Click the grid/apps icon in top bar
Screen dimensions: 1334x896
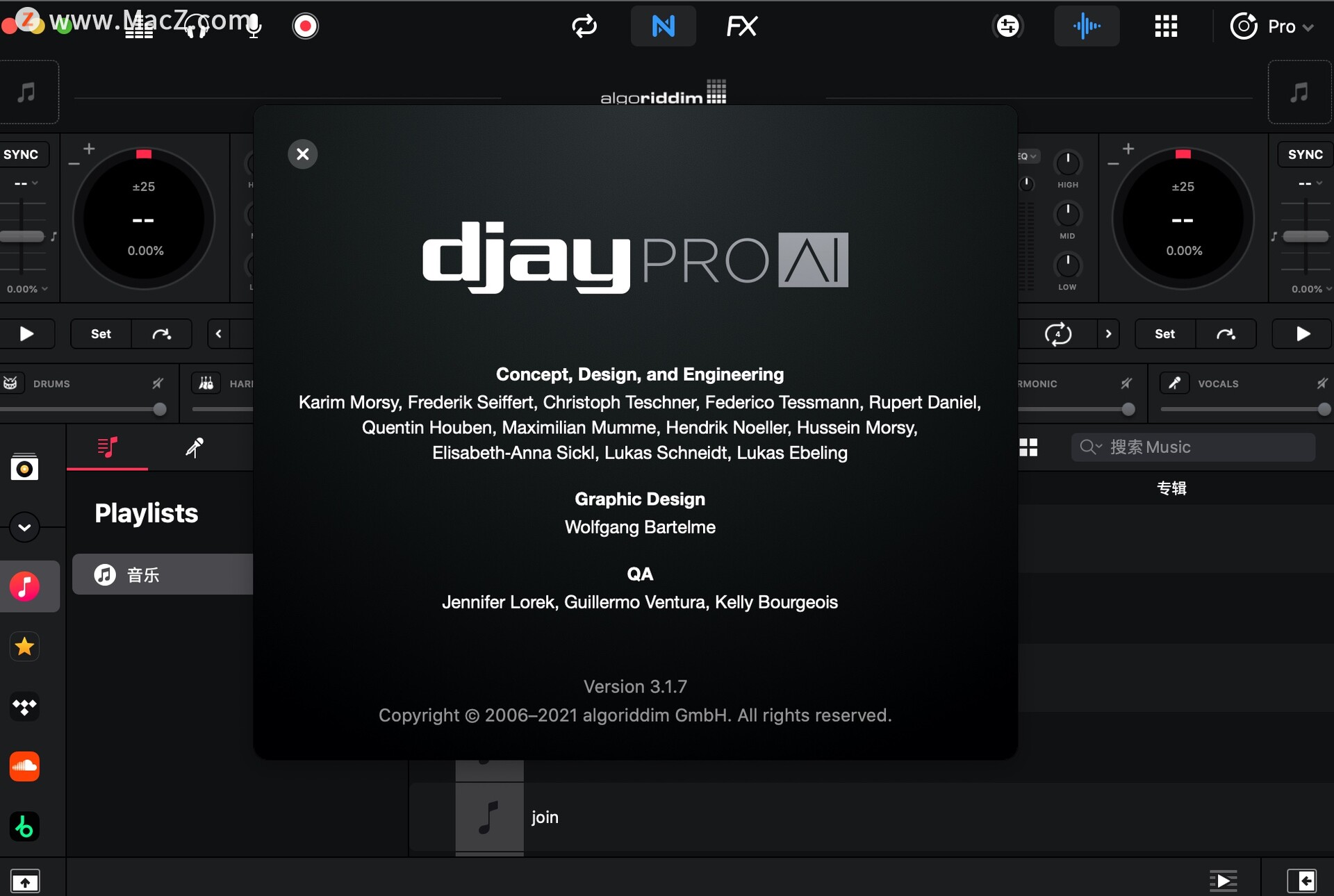[1162, 26]
